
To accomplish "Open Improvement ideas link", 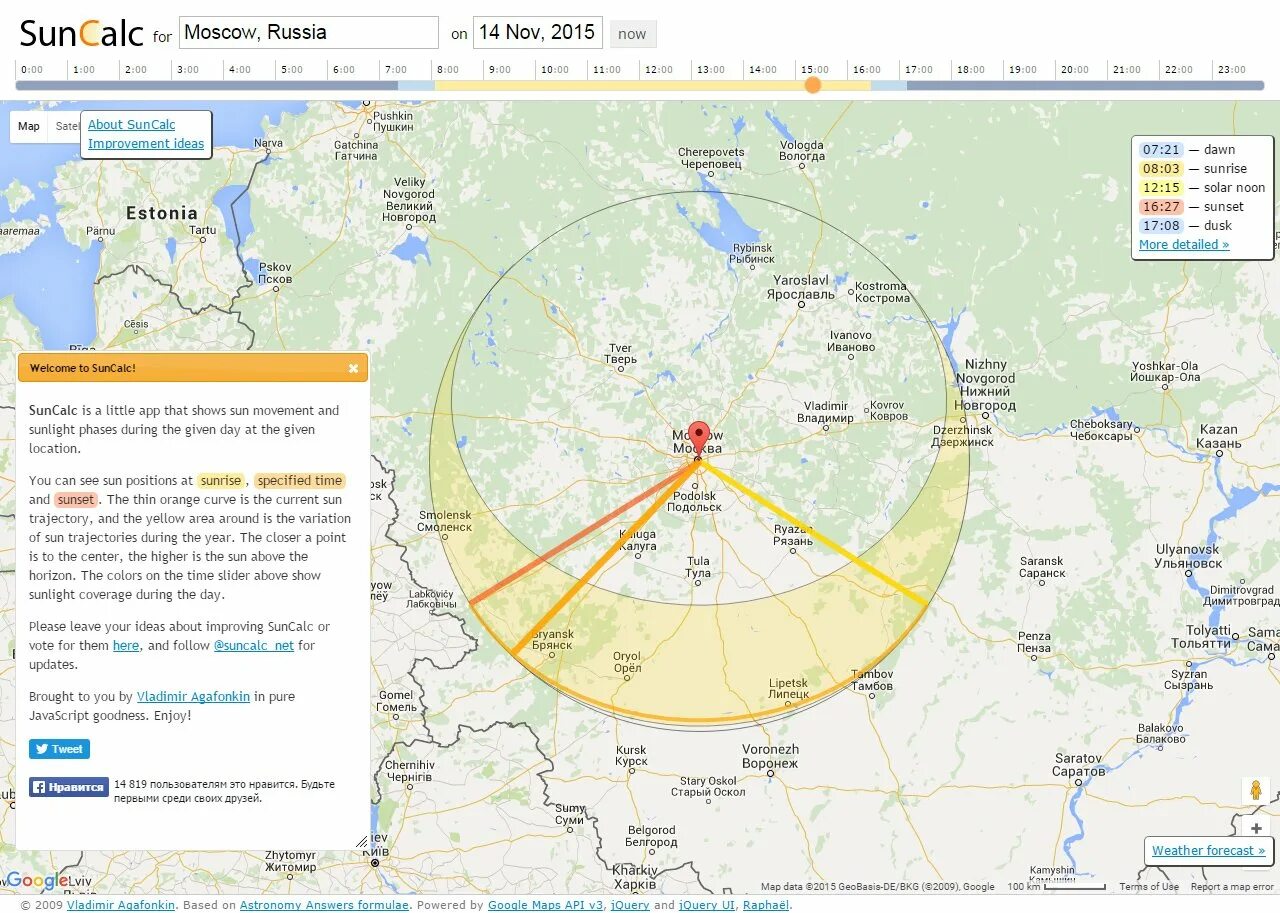I will [x=146, y=144].
